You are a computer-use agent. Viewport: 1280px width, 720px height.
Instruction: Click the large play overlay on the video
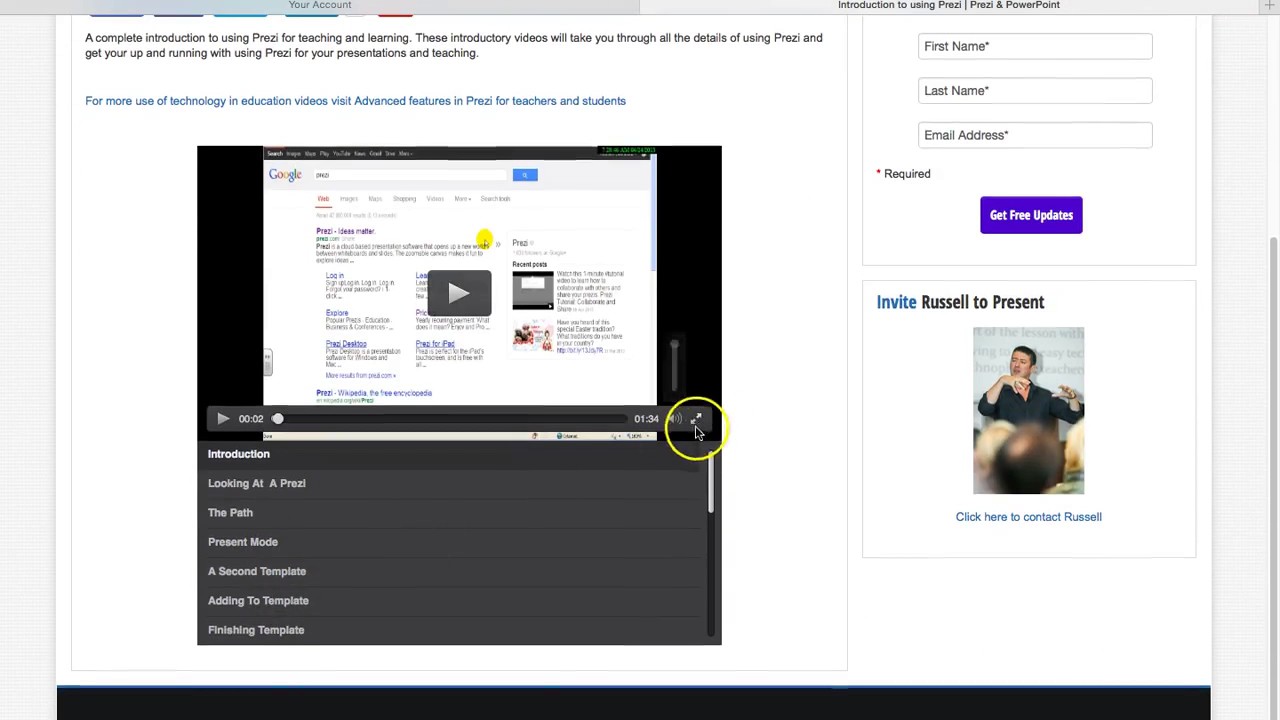coord(459,292)
